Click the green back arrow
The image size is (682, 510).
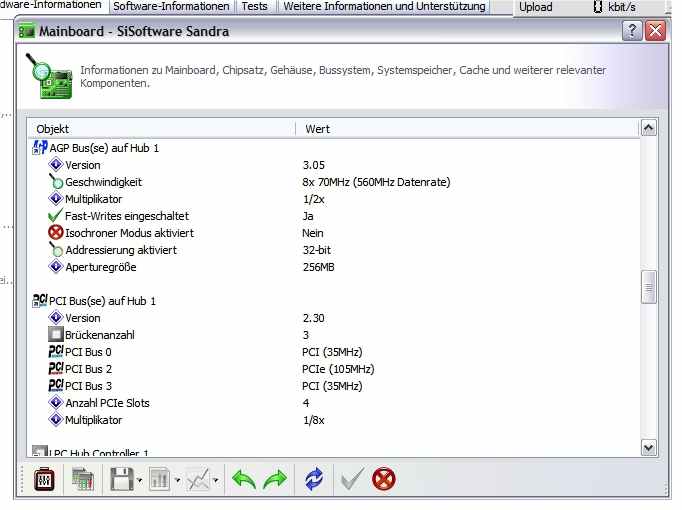244,480
